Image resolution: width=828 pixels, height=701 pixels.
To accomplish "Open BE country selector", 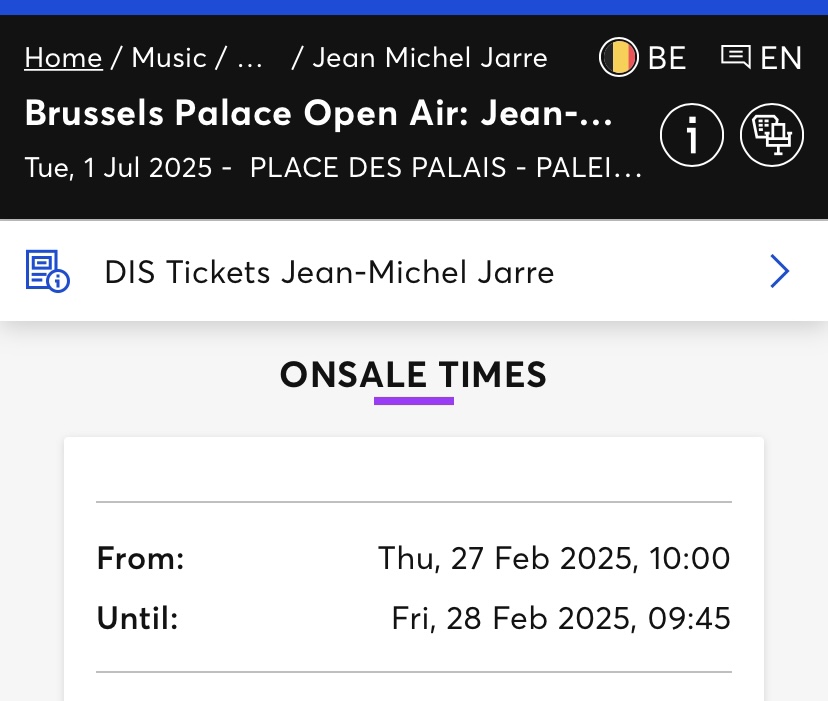I will (643, 57).
